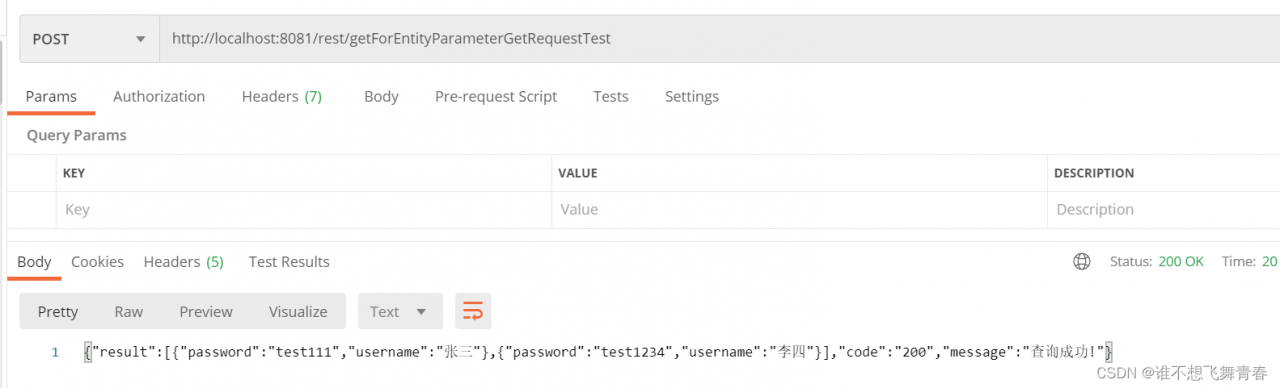Open the POST method dropdown

coord(89,39)
